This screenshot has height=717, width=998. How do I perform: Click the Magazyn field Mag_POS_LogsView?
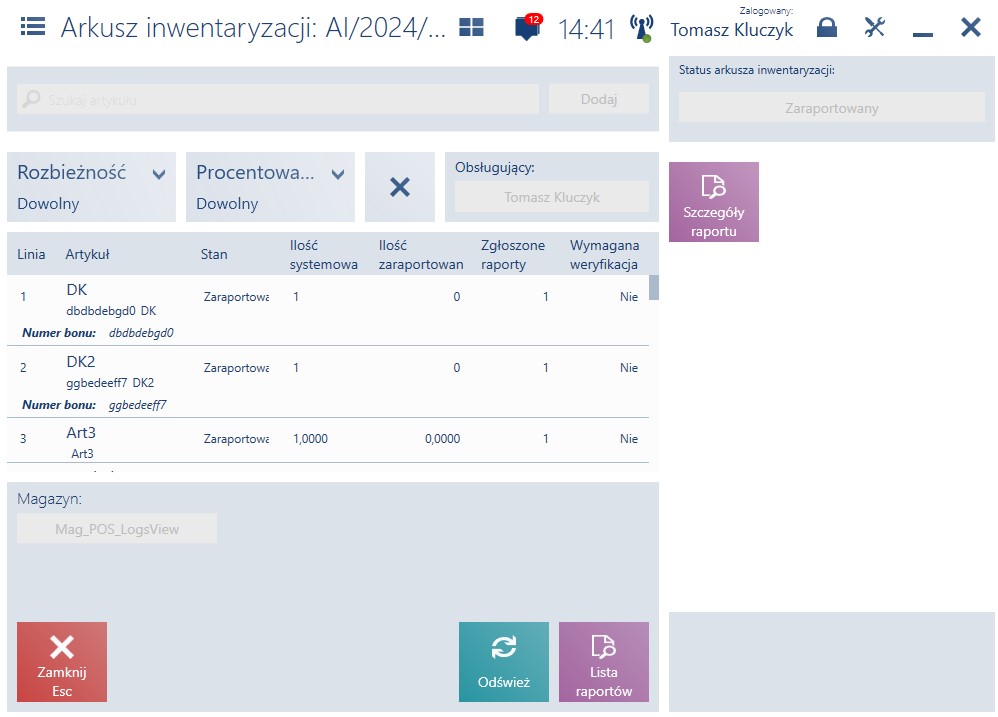click(117, 529)
